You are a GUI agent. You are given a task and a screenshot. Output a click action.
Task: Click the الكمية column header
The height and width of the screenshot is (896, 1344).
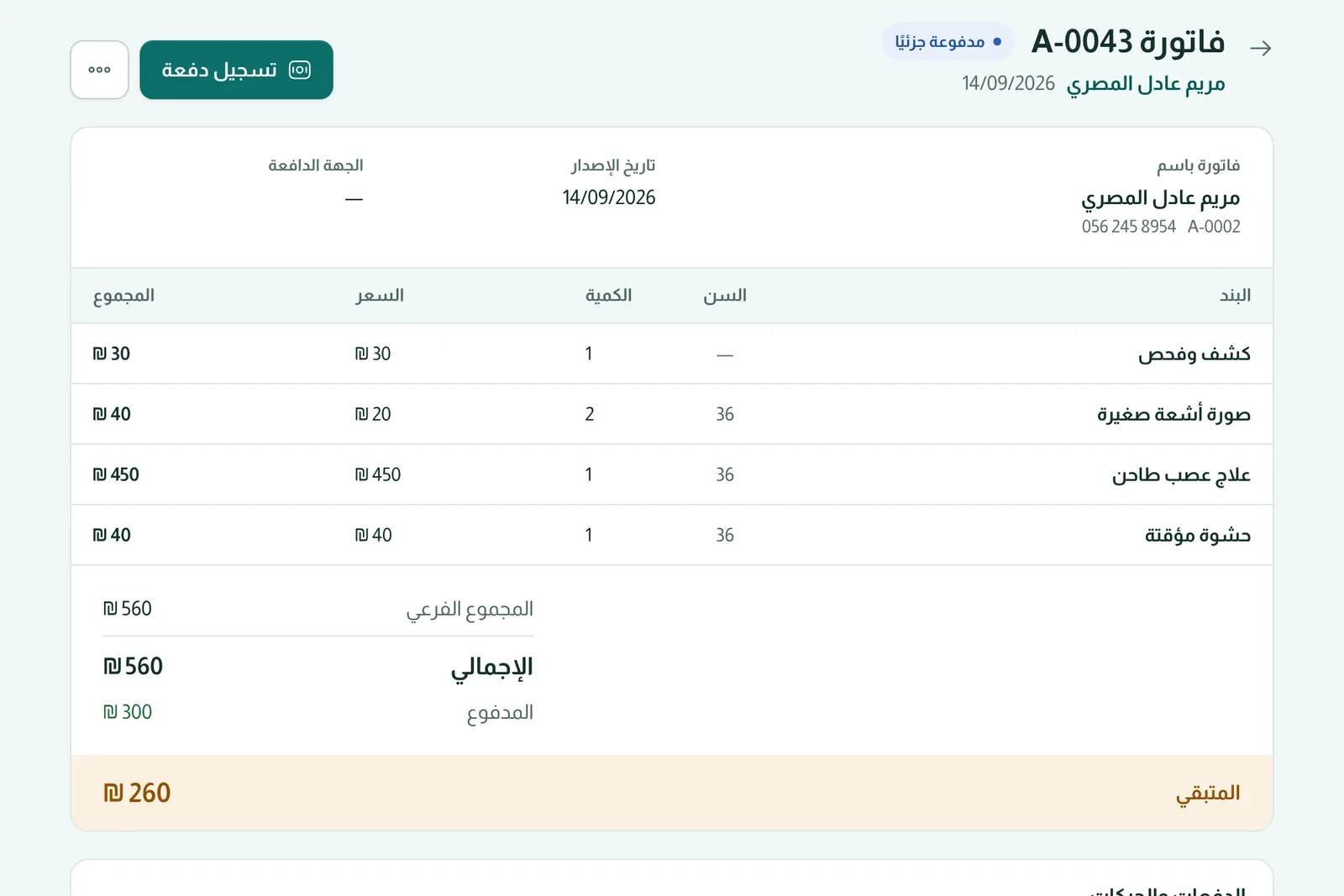click(608, 296)
